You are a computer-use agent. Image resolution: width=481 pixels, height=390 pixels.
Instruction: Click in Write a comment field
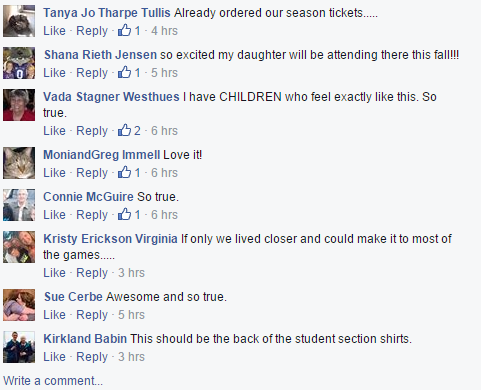pos(240,381)
